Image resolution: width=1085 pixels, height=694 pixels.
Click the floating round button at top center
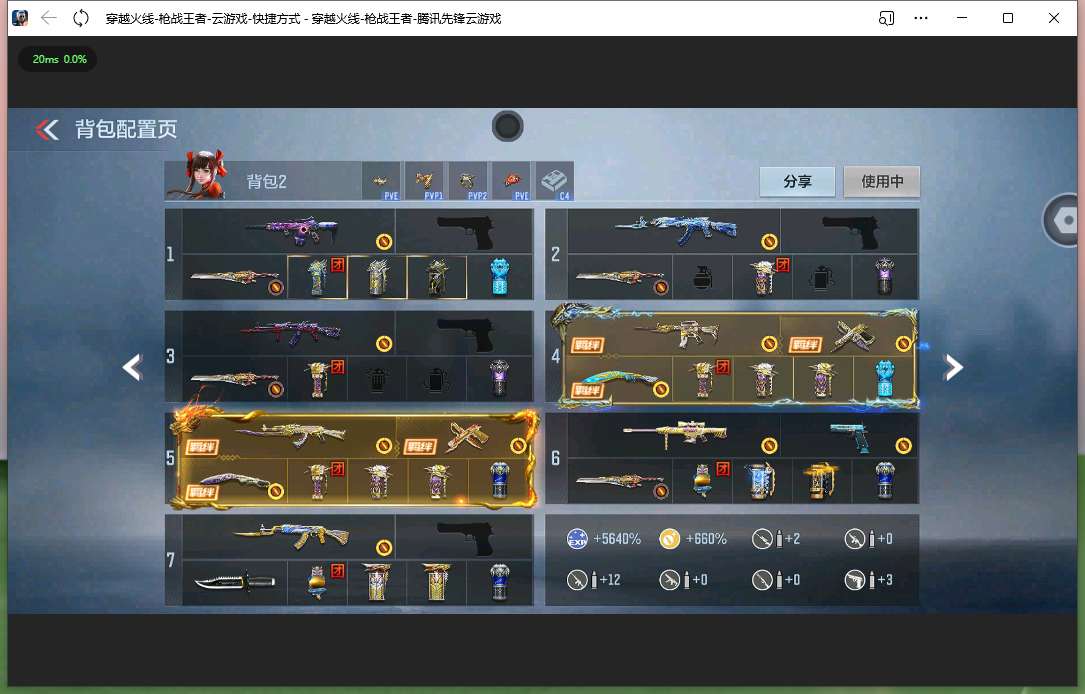pos(507,127)
